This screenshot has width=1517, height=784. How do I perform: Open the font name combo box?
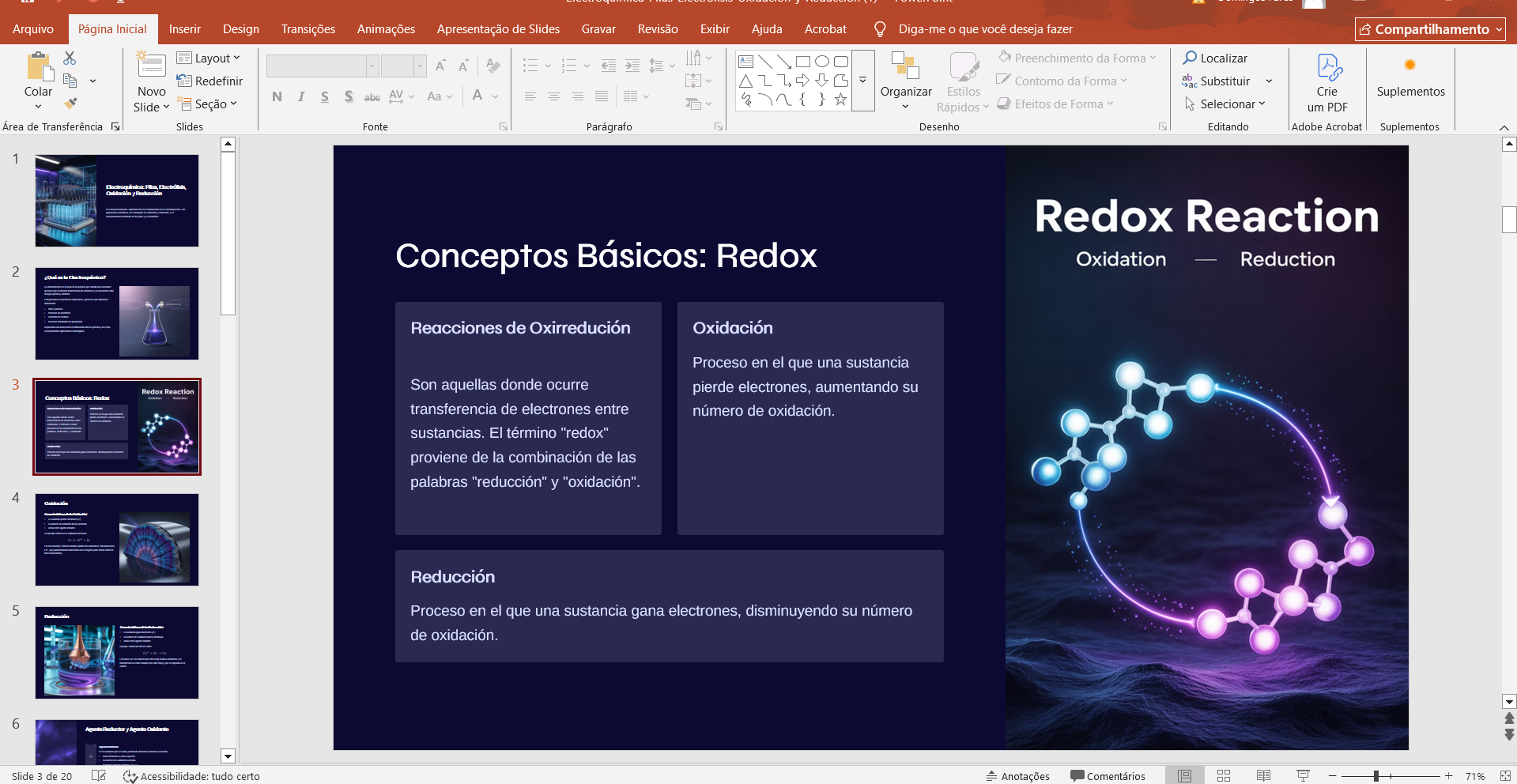pos(323,66)
